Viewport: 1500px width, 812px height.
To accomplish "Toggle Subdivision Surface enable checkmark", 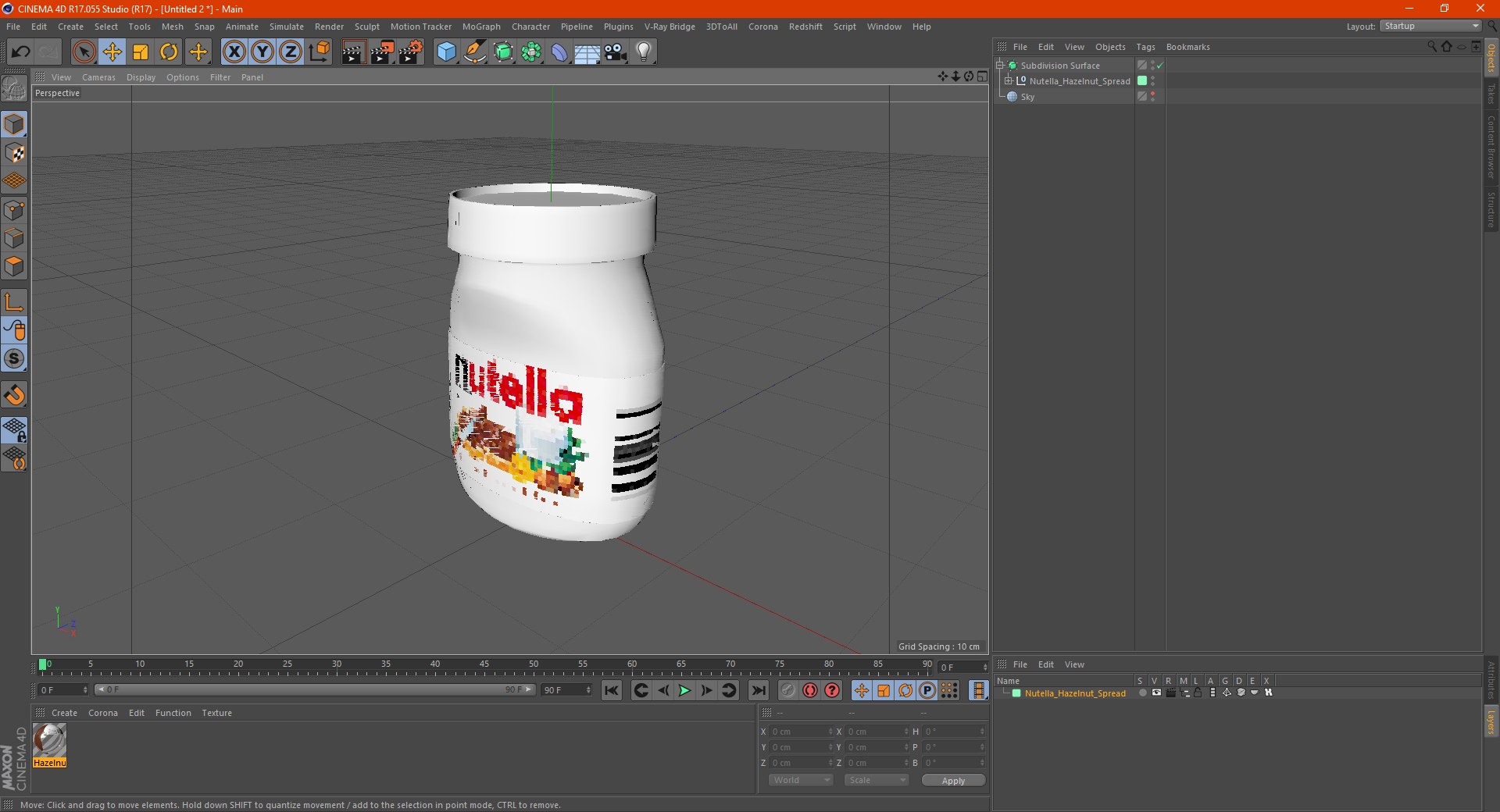I will (1160, 66).
